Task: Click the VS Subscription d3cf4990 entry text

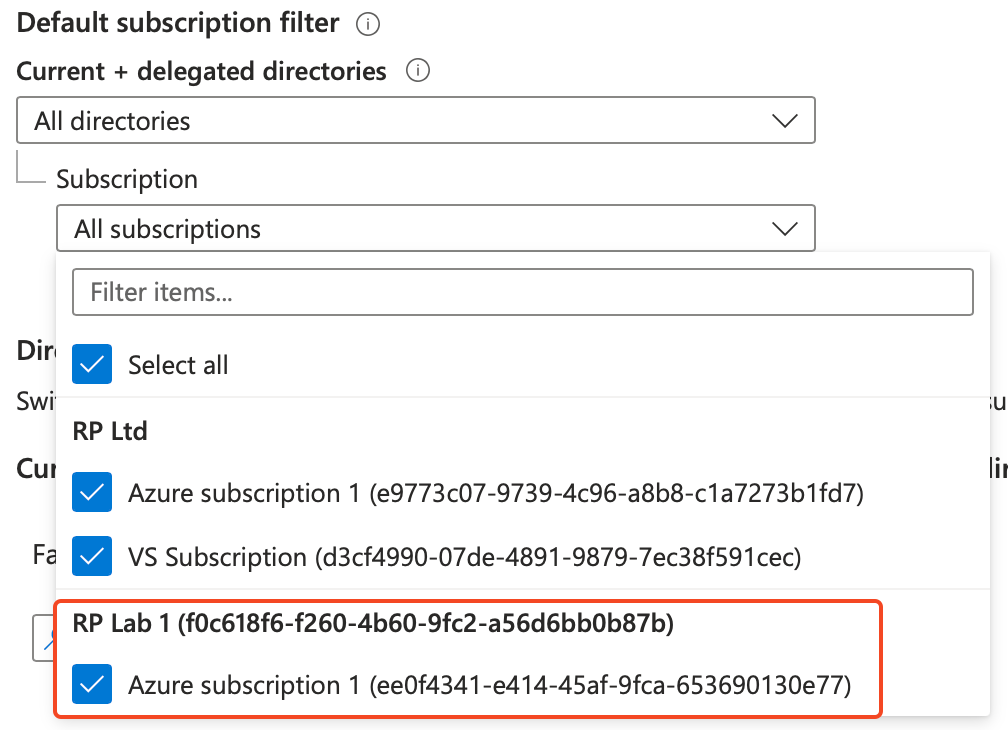Action: coord(464,555)
